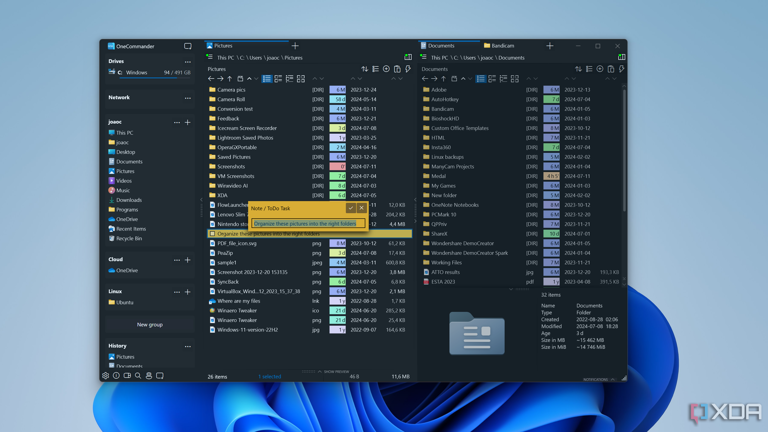Click the settings gear in bottom toolbar
Viewport: 768px width, 432px height.
click(105, 376)
